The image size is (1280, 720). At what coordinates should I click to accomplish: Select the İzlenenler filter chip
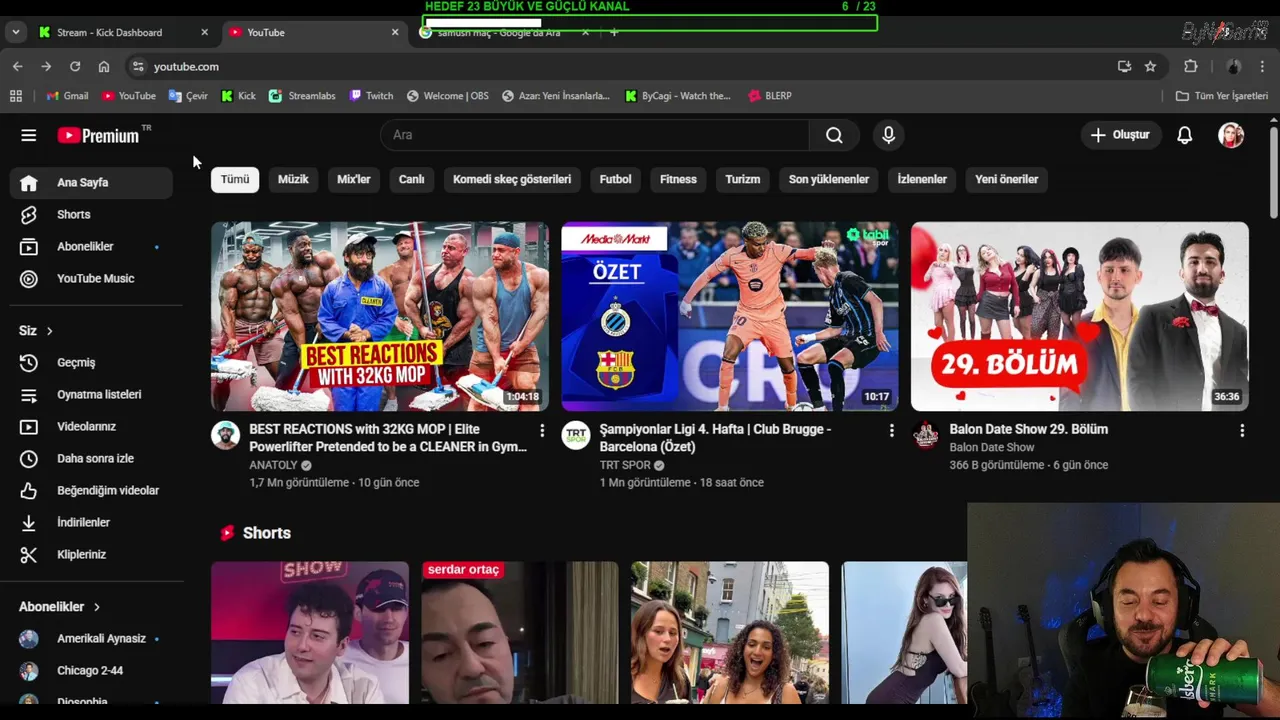point(922,180)
